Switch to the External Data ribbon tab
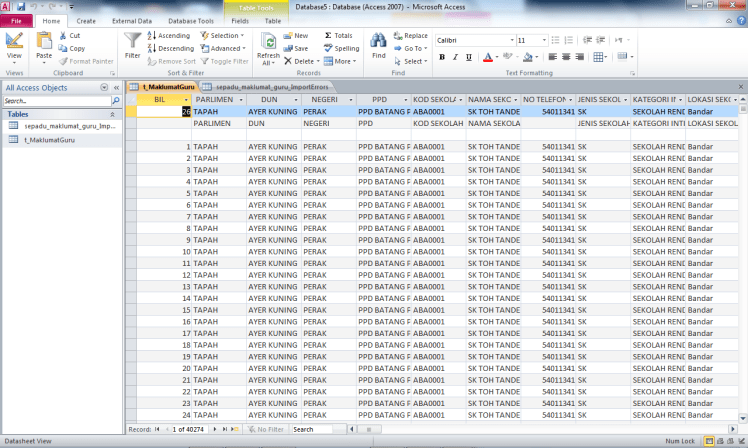 pyautogui.click(x=132, y=20)
